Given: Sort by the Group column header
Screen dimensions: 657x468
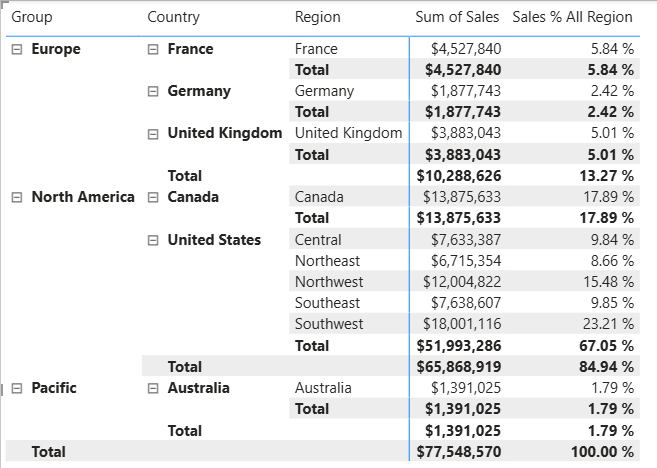Looking at the screenshot, I should click(32, 17).
